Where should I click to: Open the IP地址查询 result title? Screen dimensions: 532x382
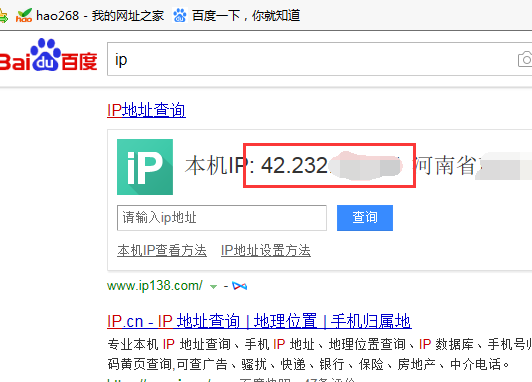click(x=146, y=110)
